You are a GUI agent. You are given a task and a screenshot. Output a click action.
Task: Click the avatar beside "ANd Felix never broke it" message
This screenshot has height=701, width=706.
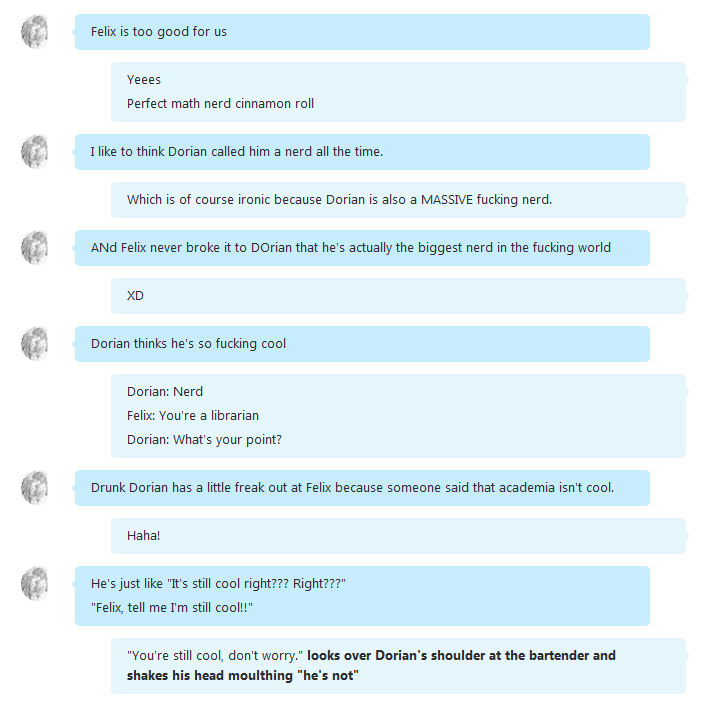click(35, 248)
